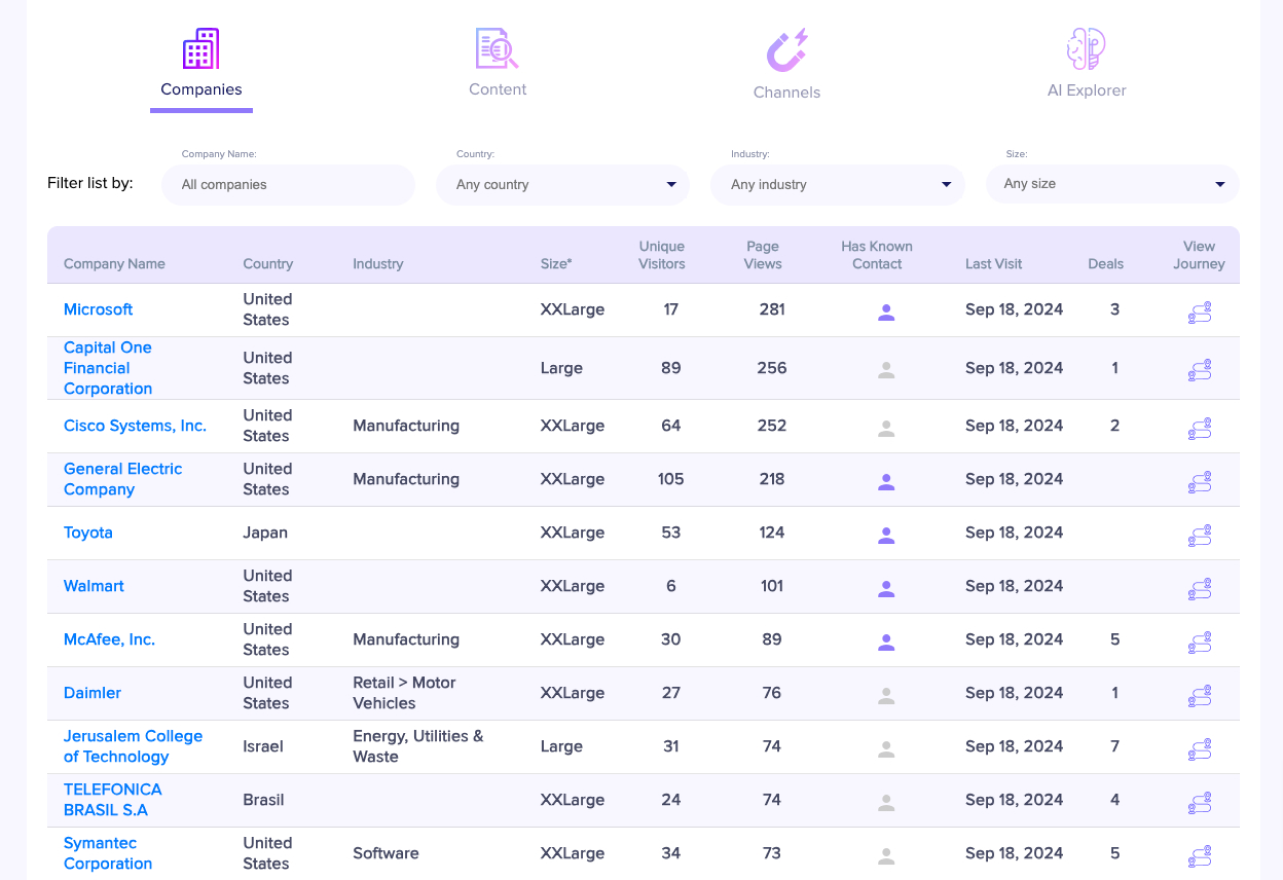Screen dimensions: 1283x880
Task: Click the Content magnifier document icon
Action: click(497, 48)
